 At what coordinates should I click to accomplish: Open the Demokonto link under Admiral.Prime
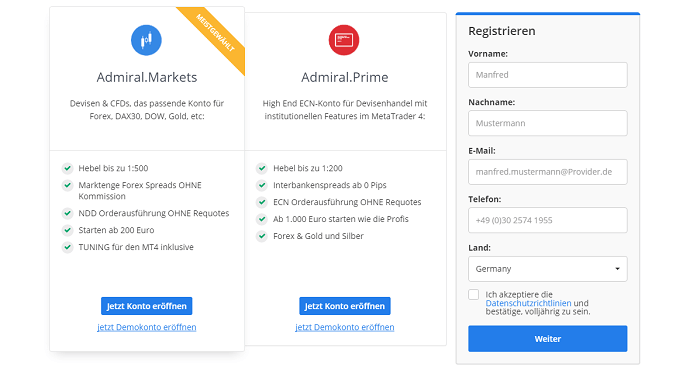tap(345, 327)
